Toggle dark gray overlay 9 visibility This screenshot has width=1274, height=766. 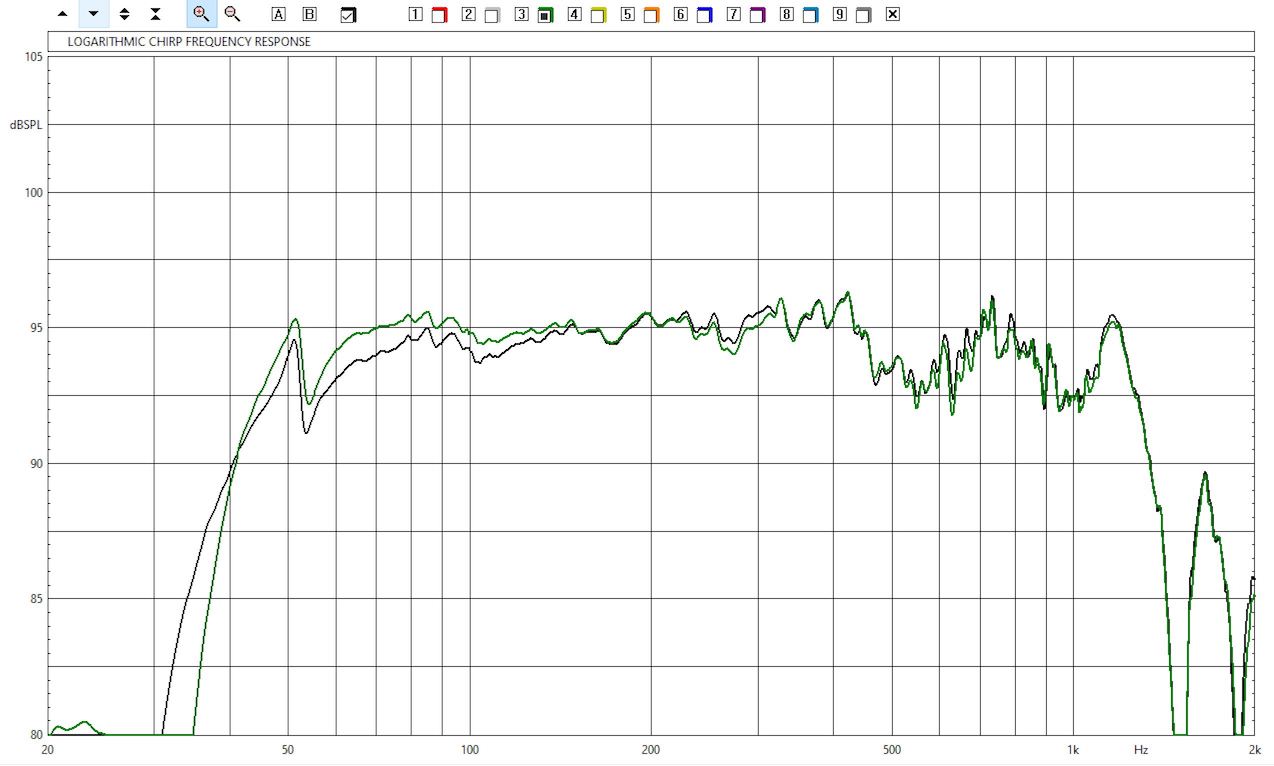pos(863,15)
